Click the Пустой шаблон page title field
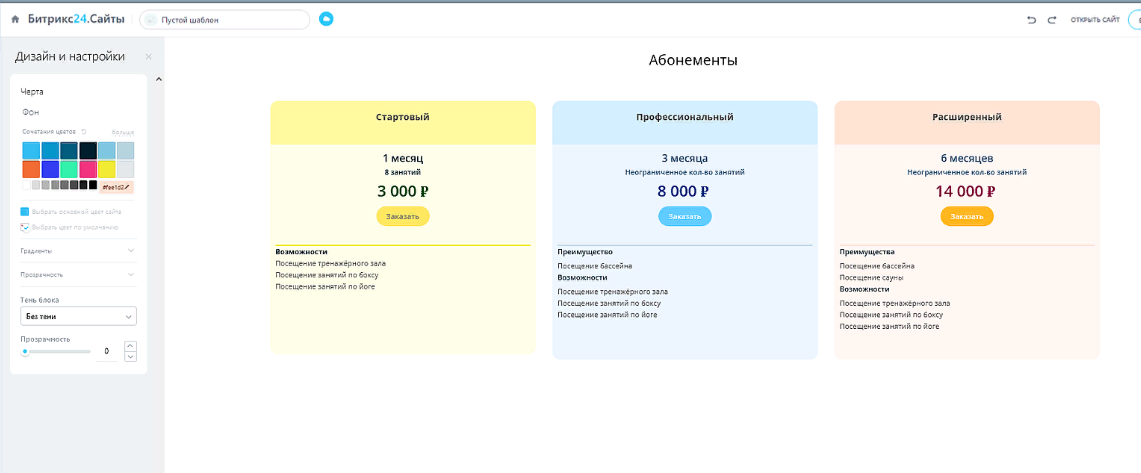 [224, 20]
